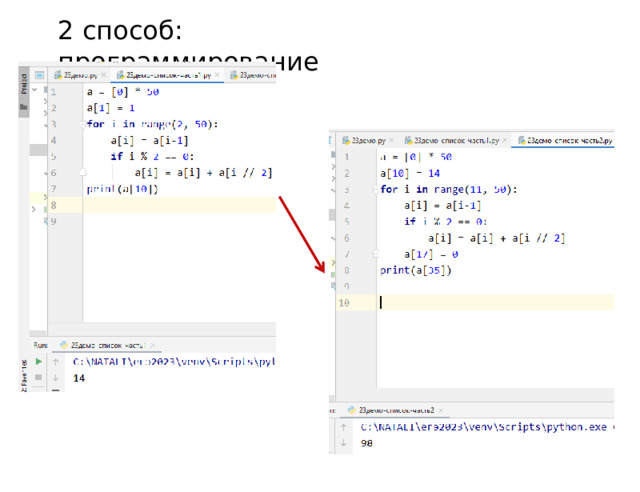Click the python.exe path in the right console output
The image size is (640, 492).
[x=484, y=427]
